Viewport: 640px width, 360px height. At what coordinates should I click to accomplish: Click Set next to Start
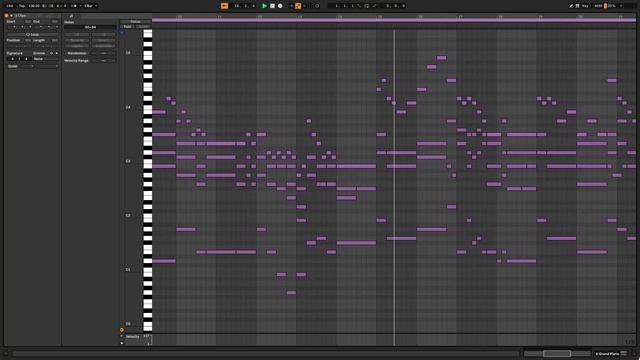28,21
